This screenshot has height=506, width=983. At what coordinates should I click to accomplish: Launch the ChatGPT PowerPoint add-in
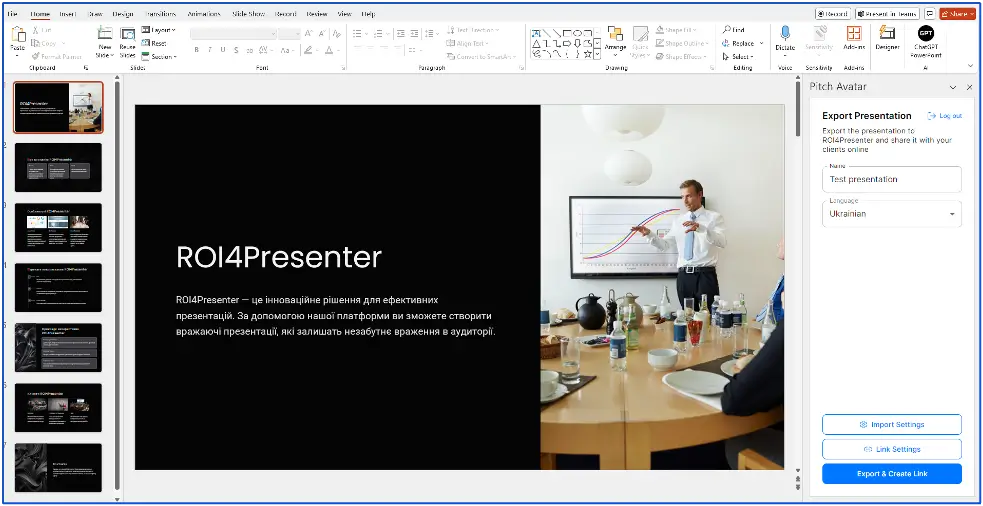(x=925, y=35)
